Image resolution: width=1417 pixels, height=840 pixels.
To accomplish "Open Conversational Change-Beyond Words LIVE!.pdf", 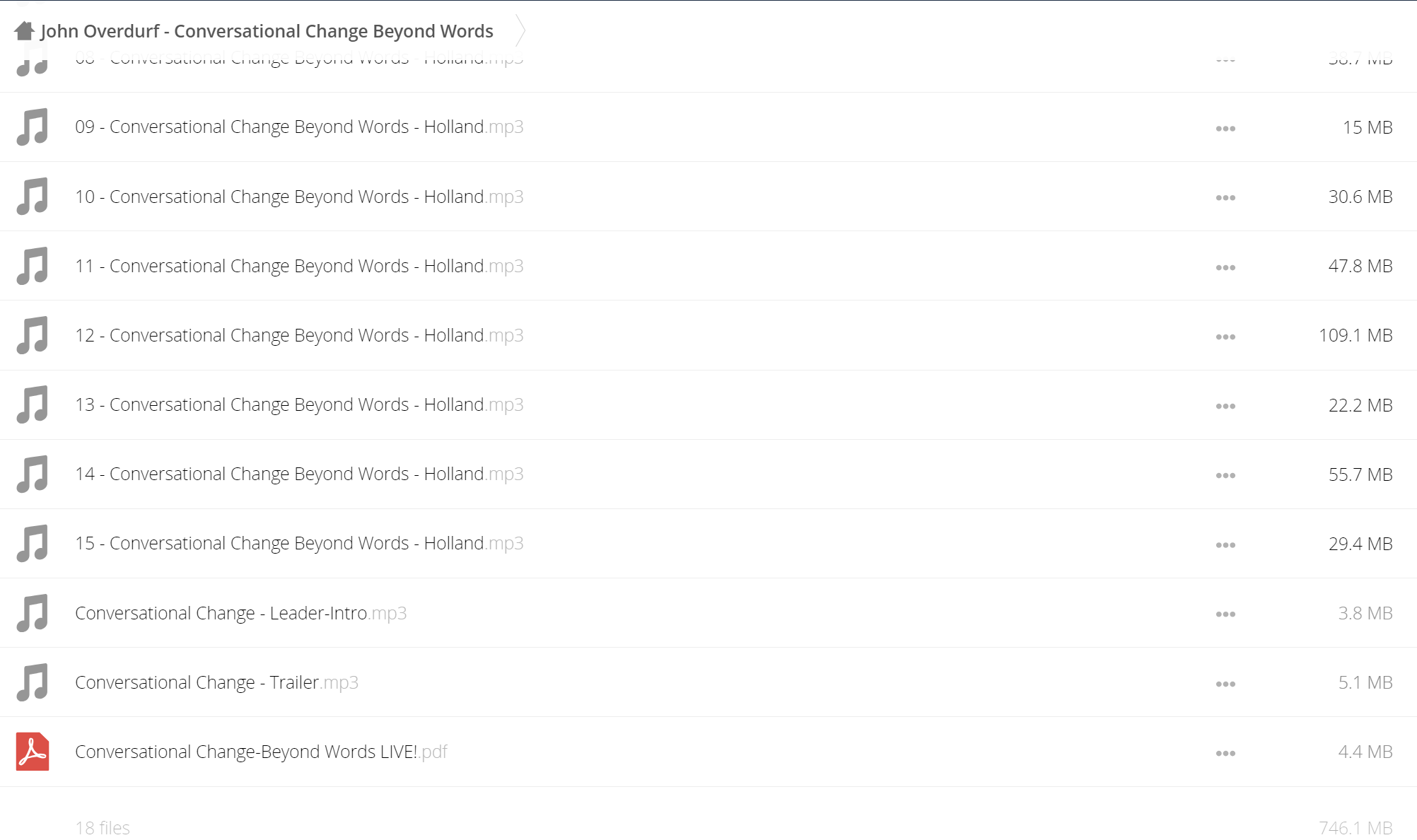I will click(x=261, y=751).
